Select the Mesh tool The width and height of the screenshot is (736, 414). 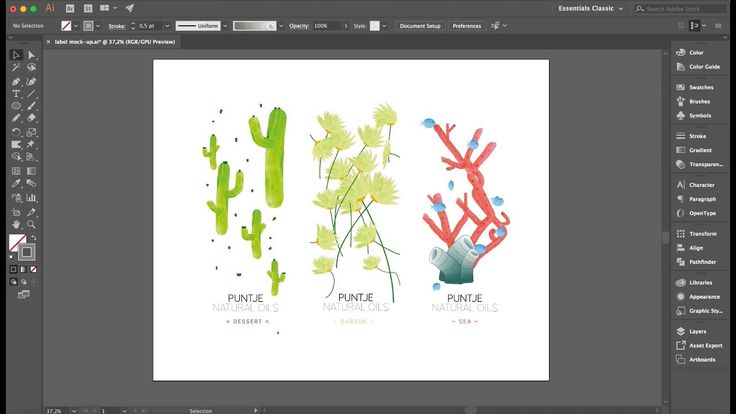[x=16, y=171]
